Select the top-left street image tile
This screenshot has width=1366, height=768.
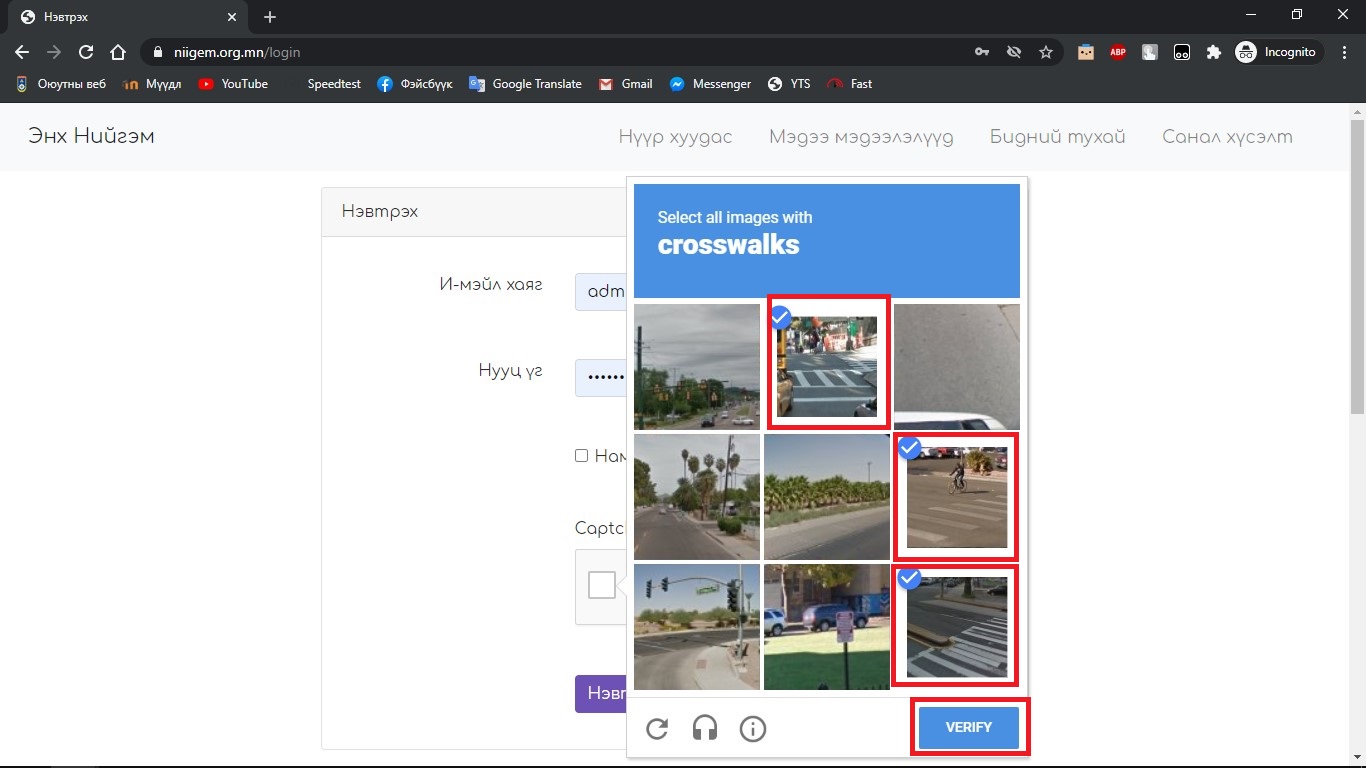pos(697,367)
